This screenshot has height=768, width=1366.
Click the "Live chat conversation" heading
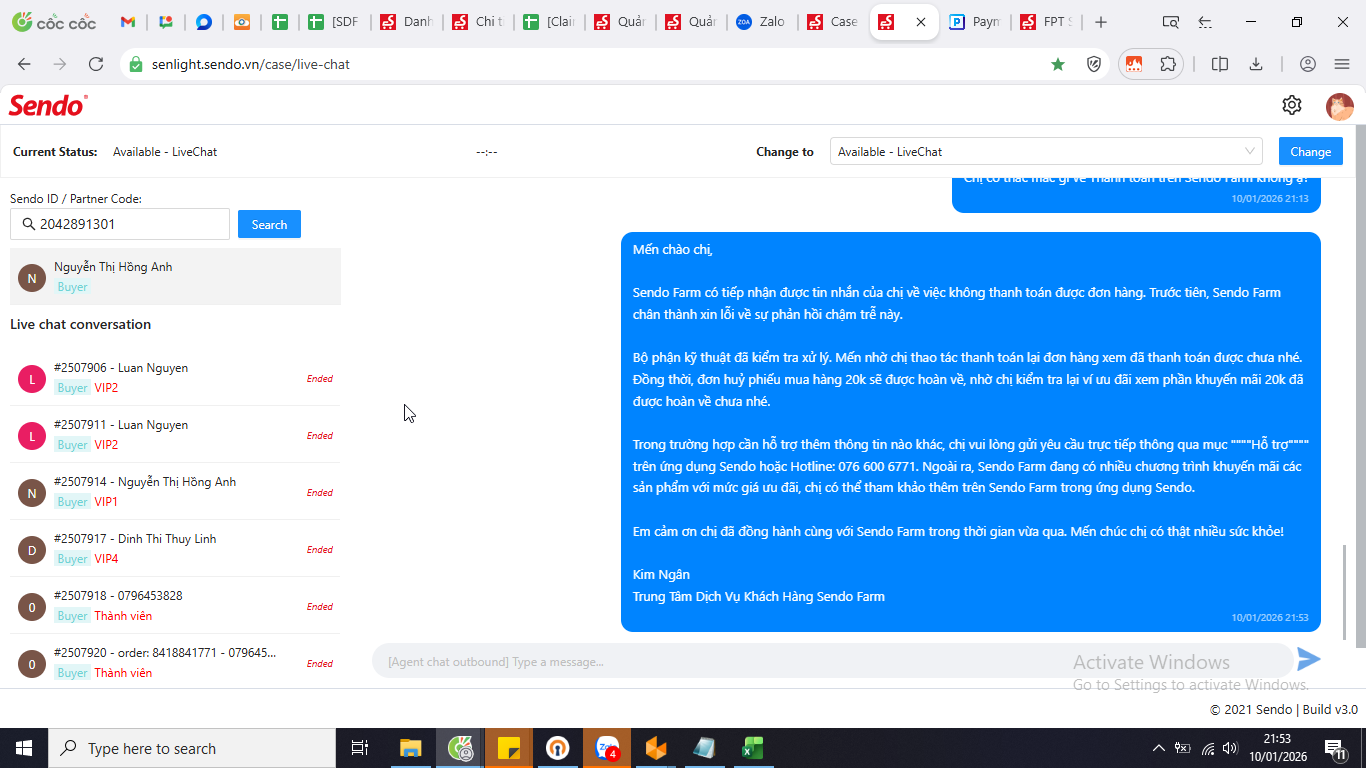click(81, 324)
